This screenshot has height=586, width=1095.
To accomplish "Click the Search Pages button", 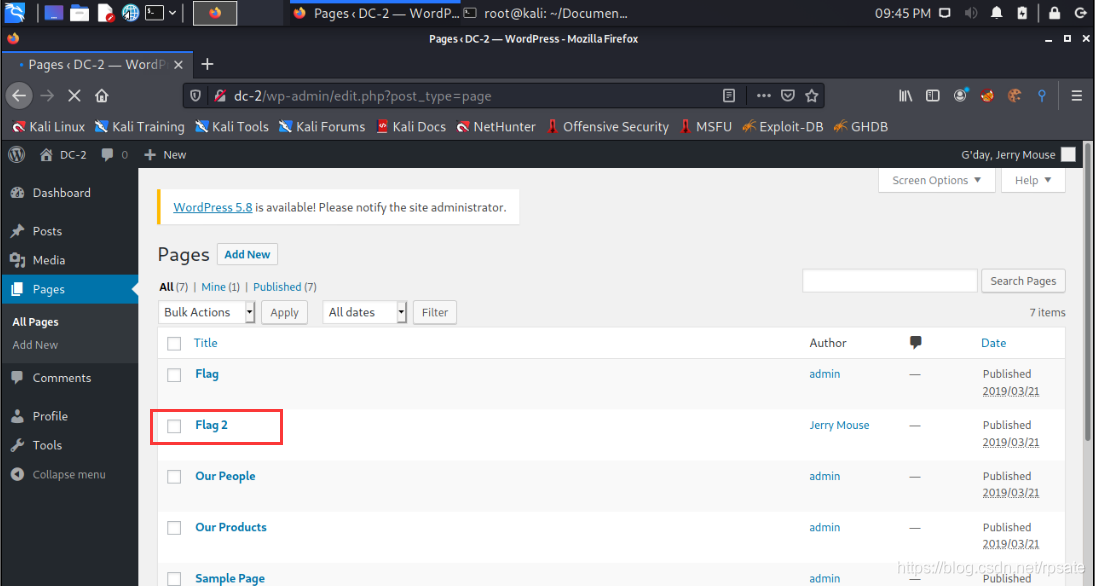I will tap(1023, 281).
